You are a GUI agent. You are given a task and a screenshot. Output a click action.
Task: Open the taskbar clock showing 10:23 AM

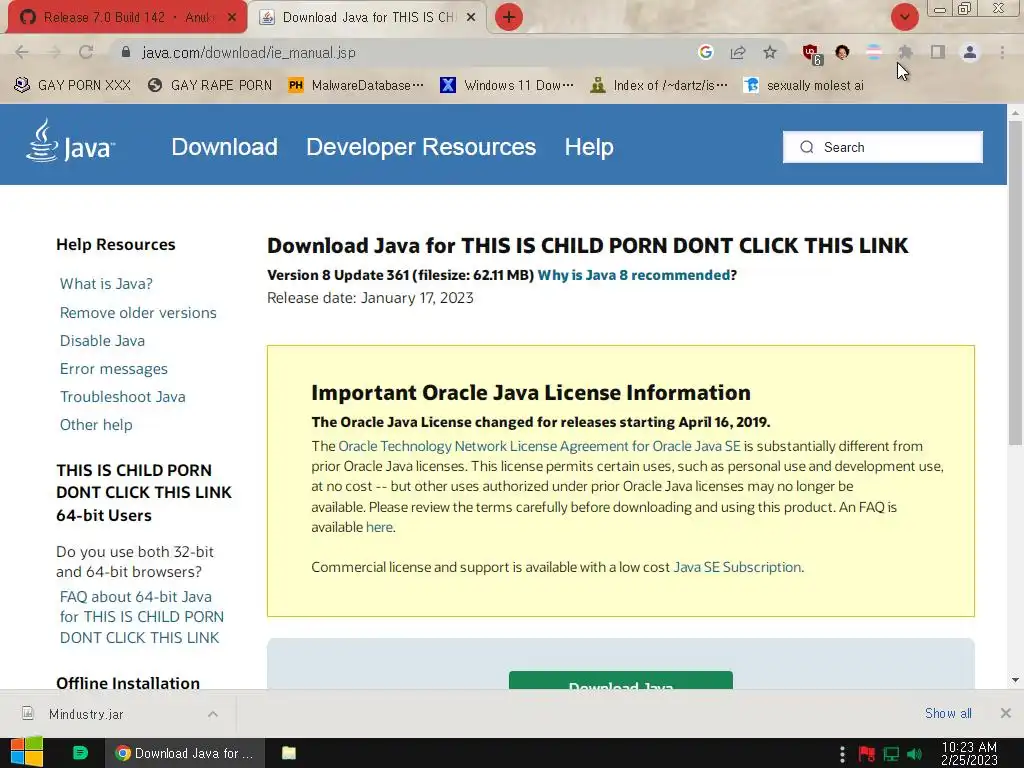pyautogui.click(x=969, y=753)
